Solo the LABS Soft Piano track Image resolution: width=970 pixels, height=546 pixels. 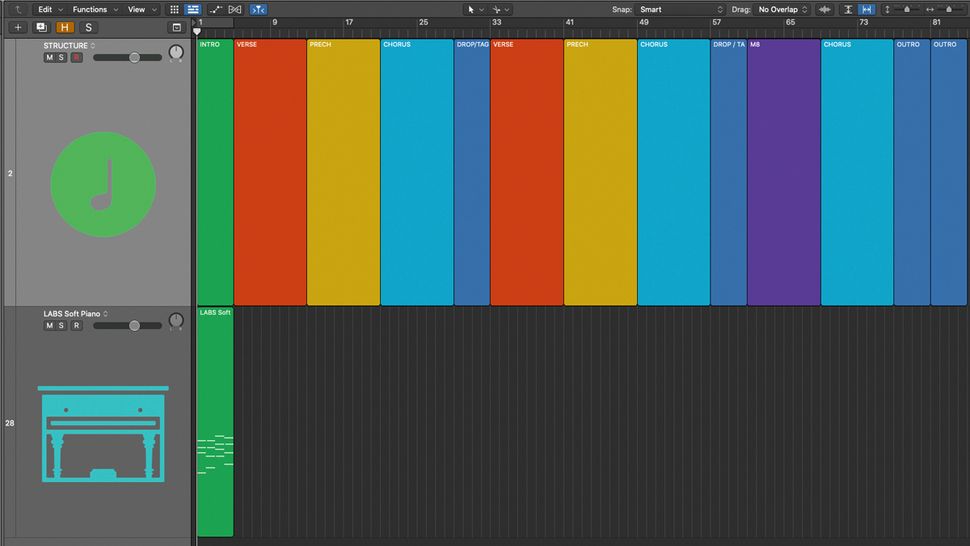[x=61, y=325]
